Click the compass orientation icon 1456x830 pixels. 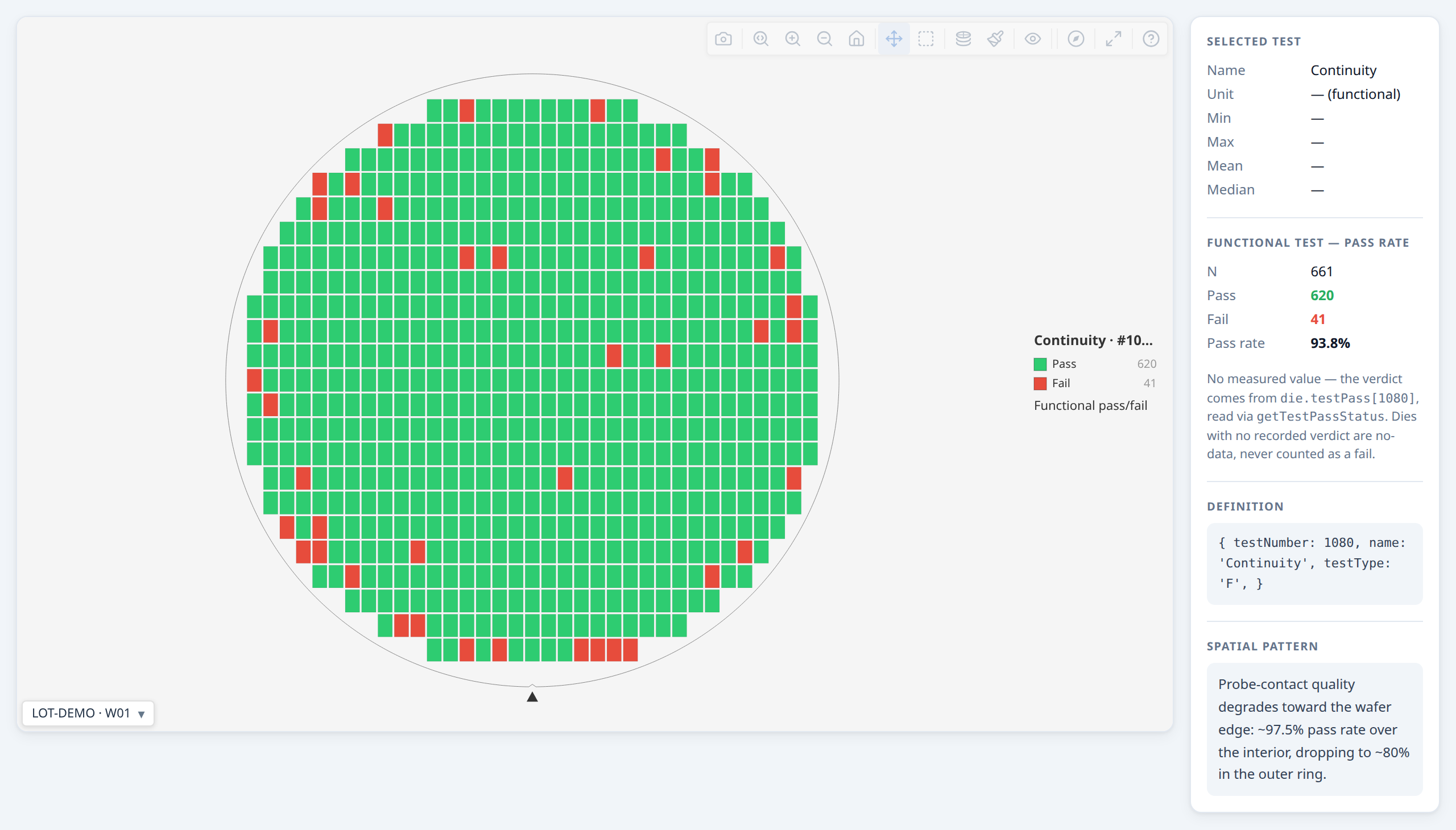coord(1076,39)
